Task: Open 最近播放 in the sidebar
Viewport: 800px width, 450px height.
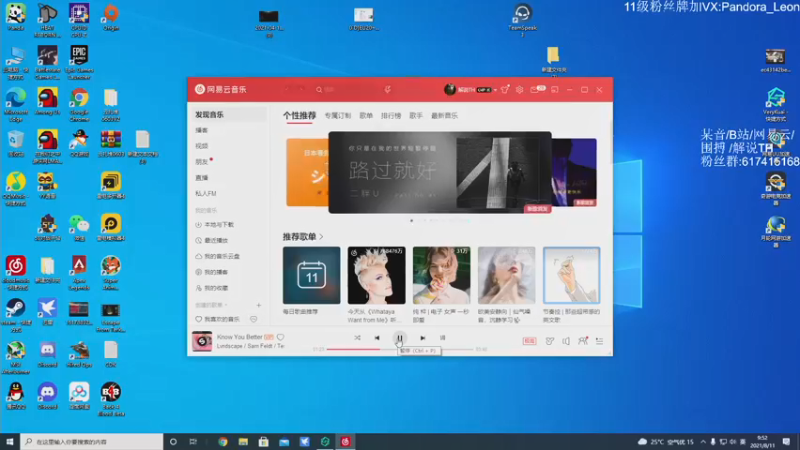Action: tap(212, 240)
